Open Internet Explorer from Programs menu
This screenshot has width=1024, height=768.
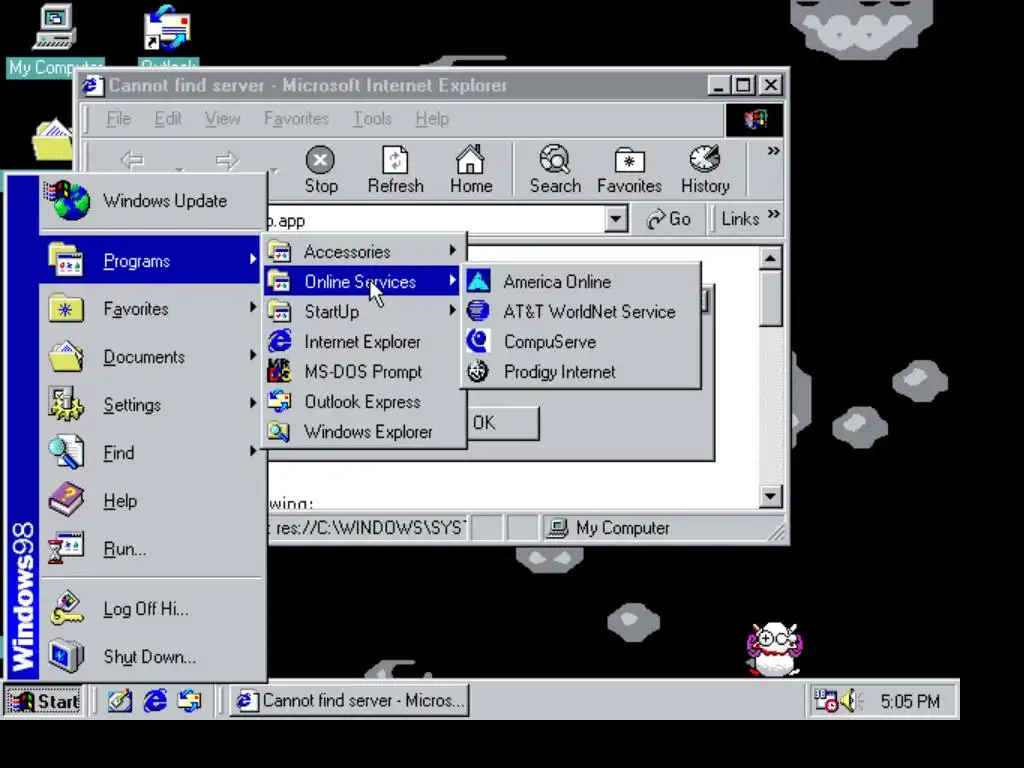tap(363, 342)
